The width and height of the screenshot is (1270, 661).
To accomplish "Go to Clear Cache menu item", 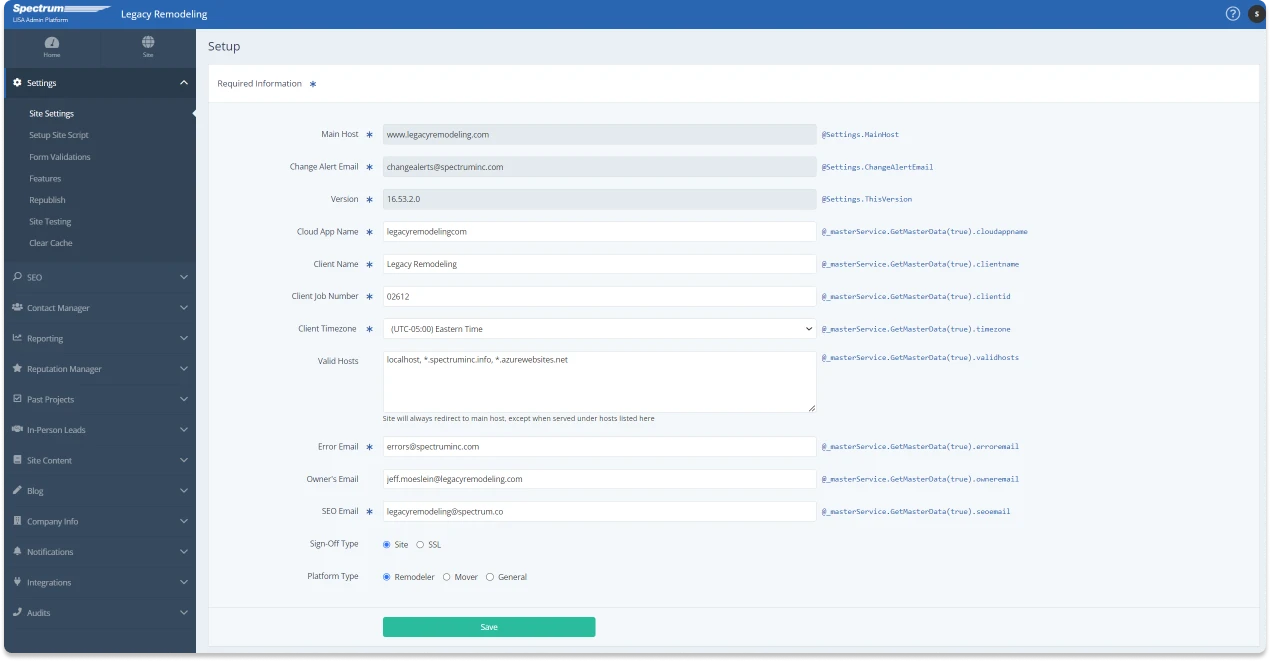I will tap(51, 243).
